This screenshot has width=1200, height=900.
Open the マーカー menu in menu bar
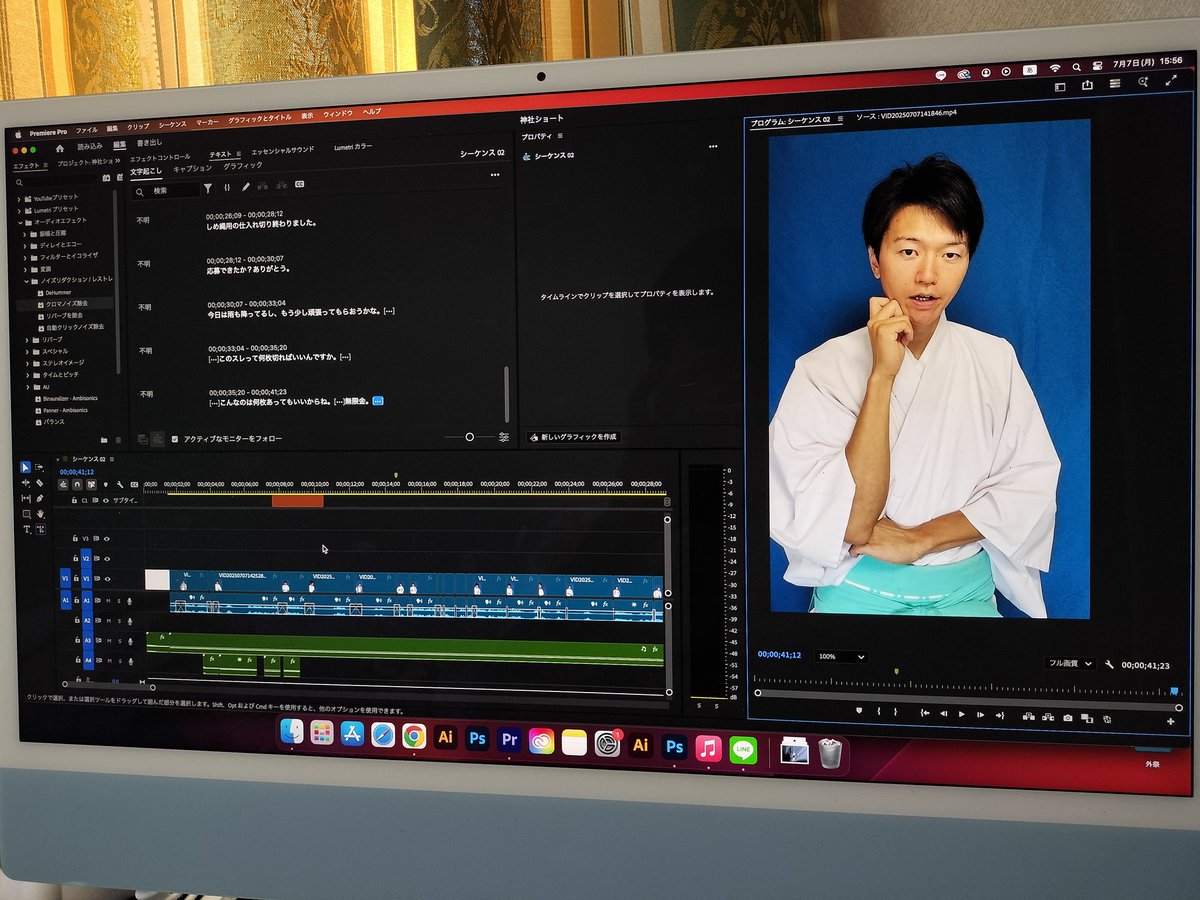coord(207,121)
